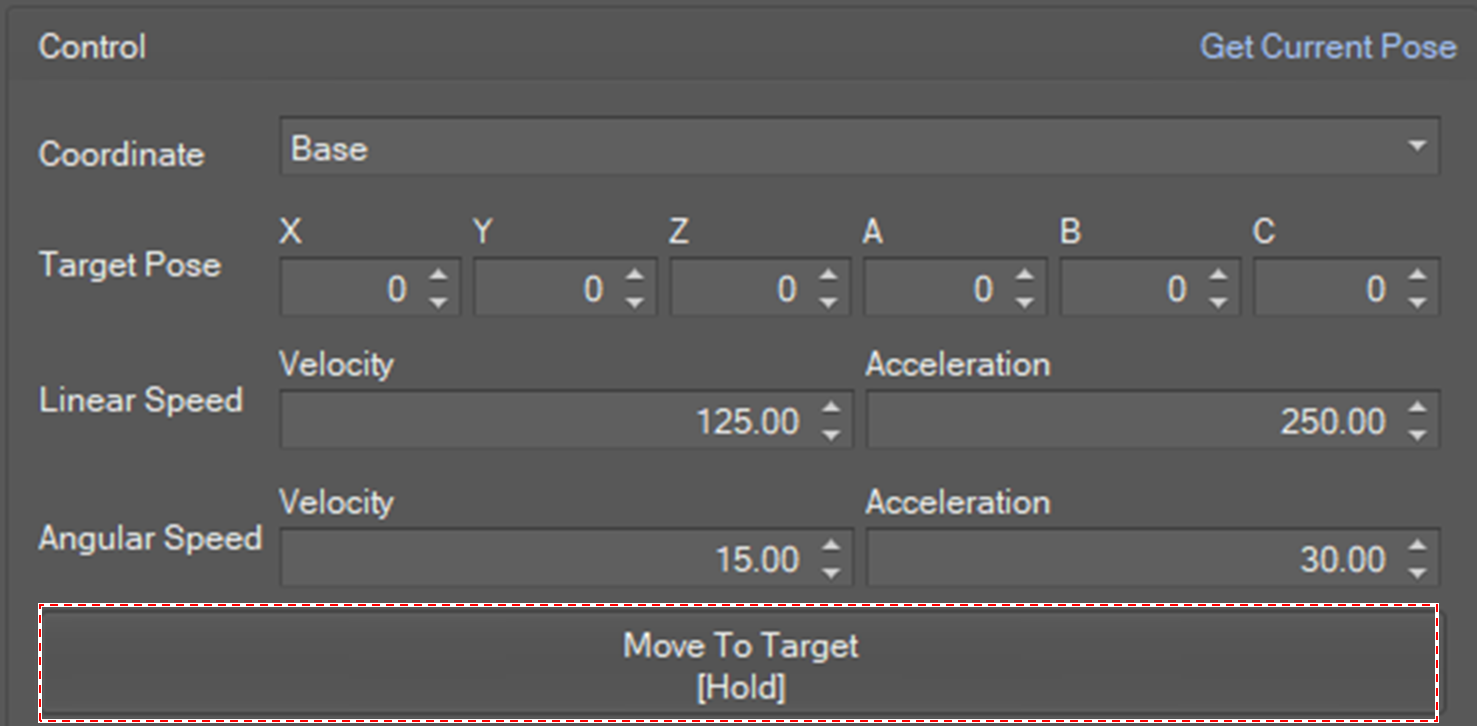The width and height of the screenshot is (1477, 726).
Task: Decrease the Z target pose value
Action: (x=828, y=302)
